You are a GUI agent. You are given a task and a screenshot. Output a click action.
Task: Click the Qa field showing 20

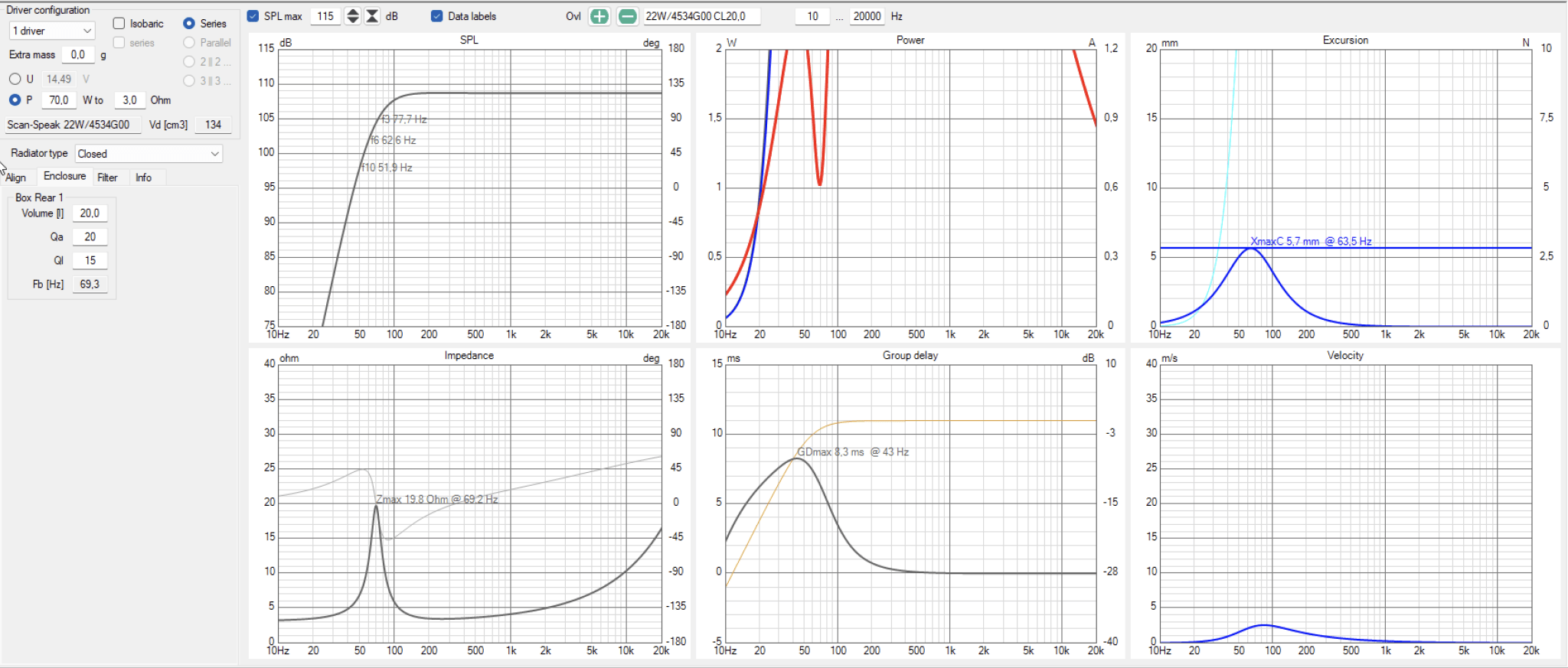point(90,237)
